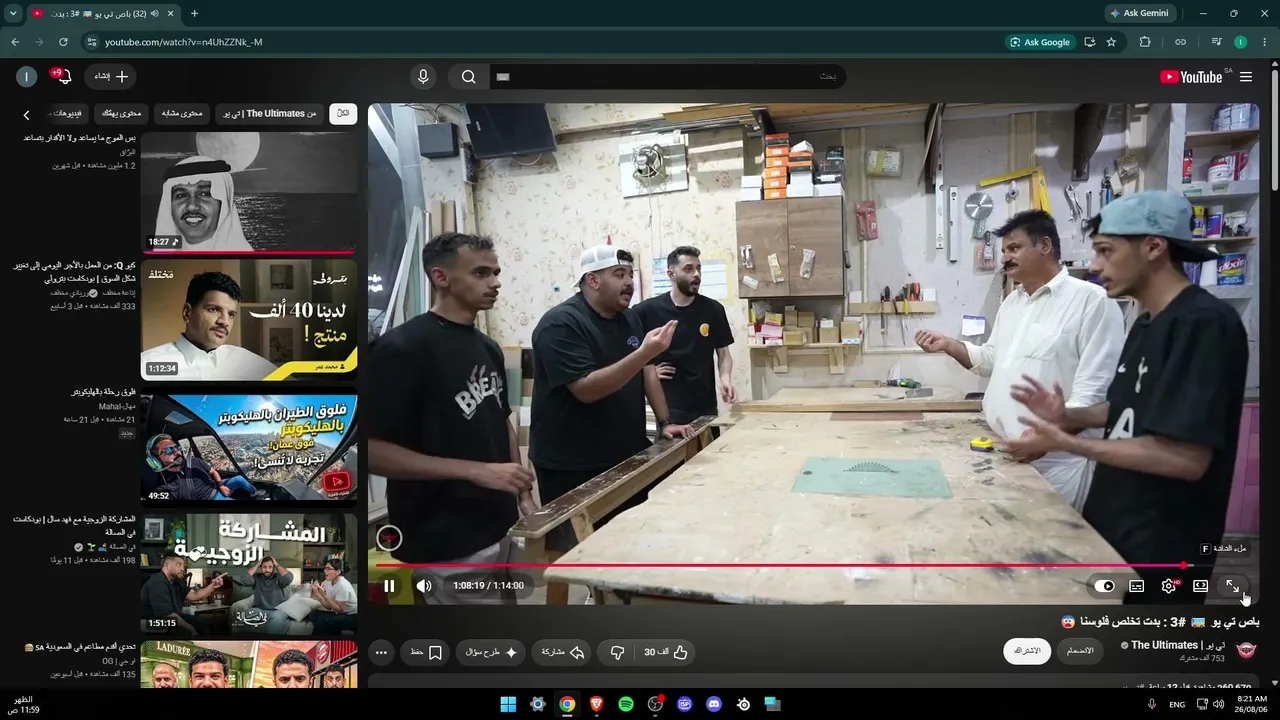This screenshot has height=720, width=1280.
Task: Click the Ask Google button
Action: point(1039,42)
